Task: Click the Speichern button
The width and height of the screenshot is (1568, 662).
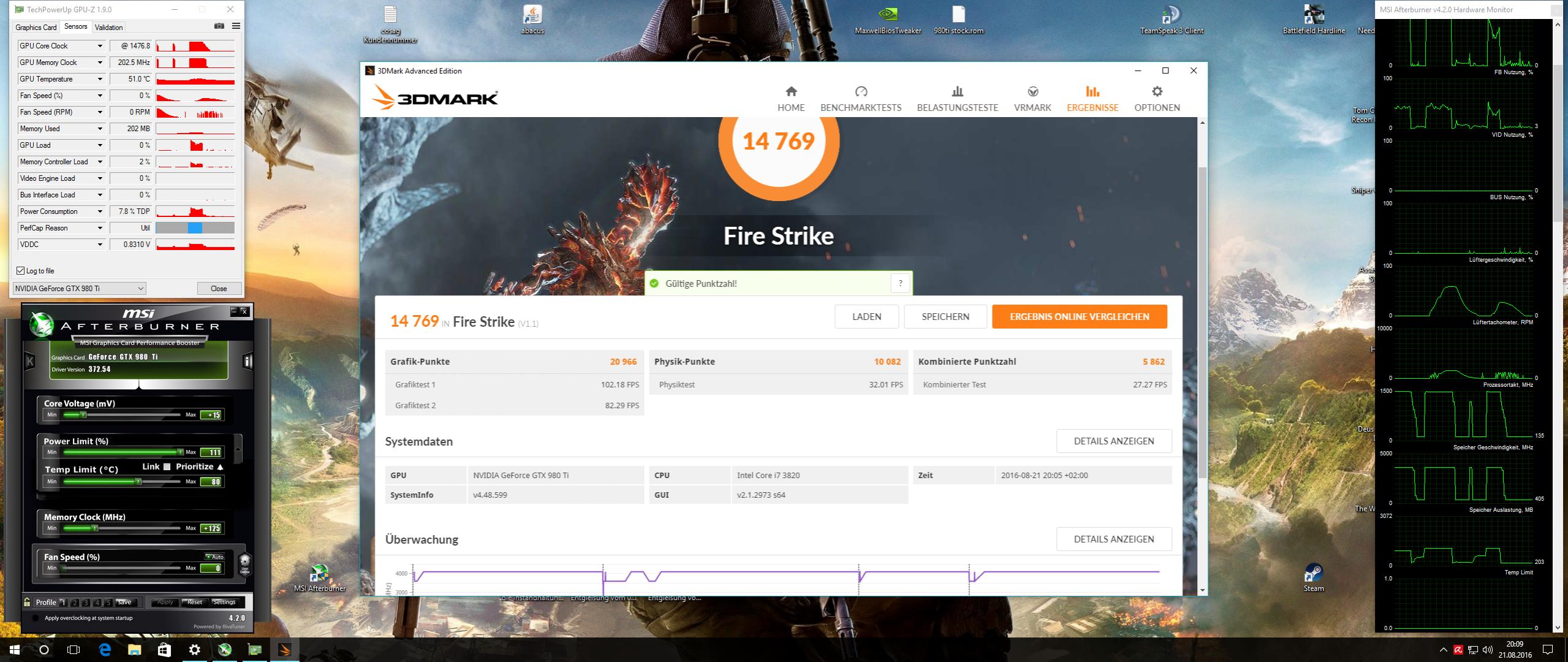Action: [945, 316]
